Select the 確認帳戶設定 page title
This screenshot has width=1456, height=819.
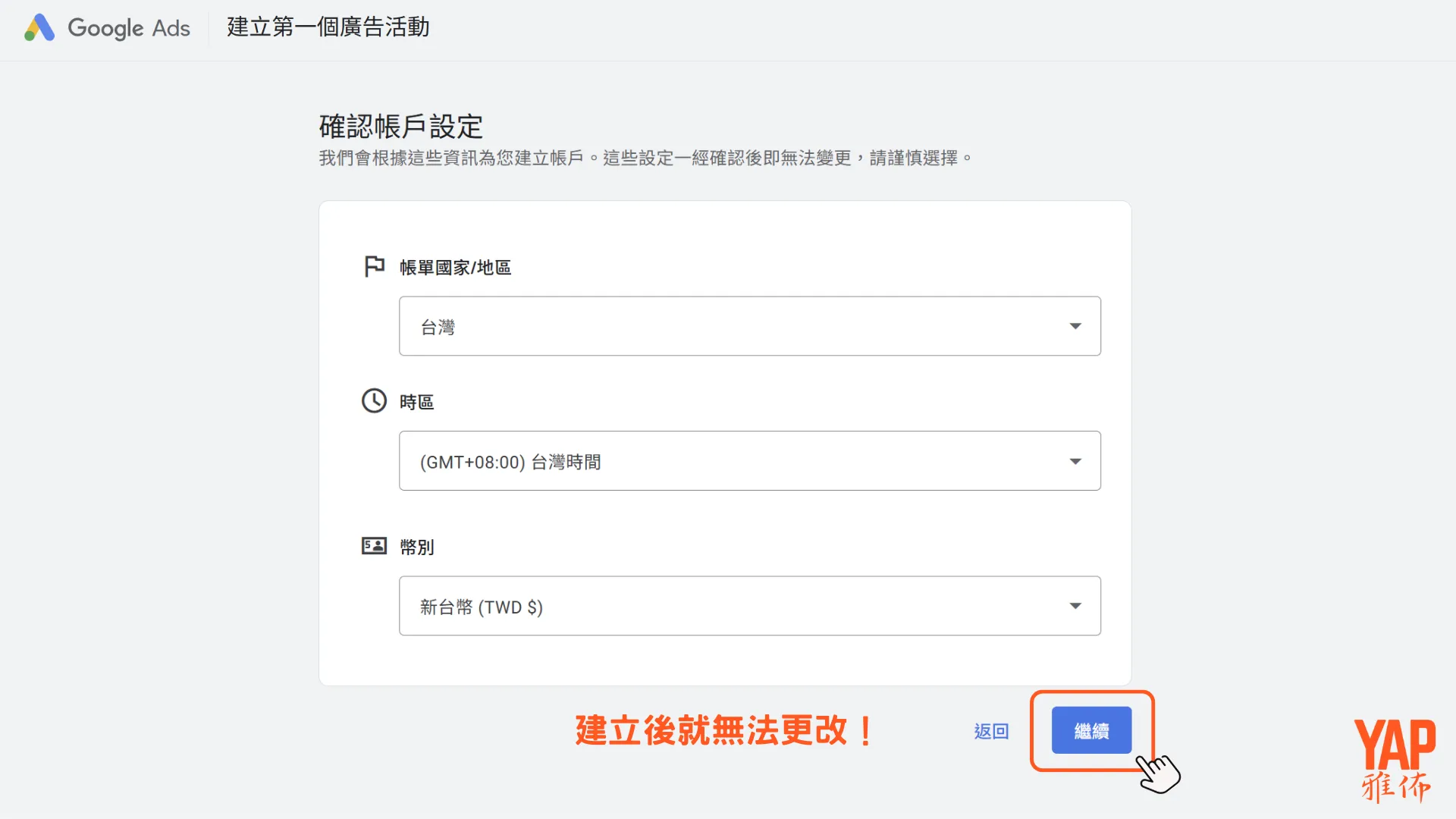point(400,126)
